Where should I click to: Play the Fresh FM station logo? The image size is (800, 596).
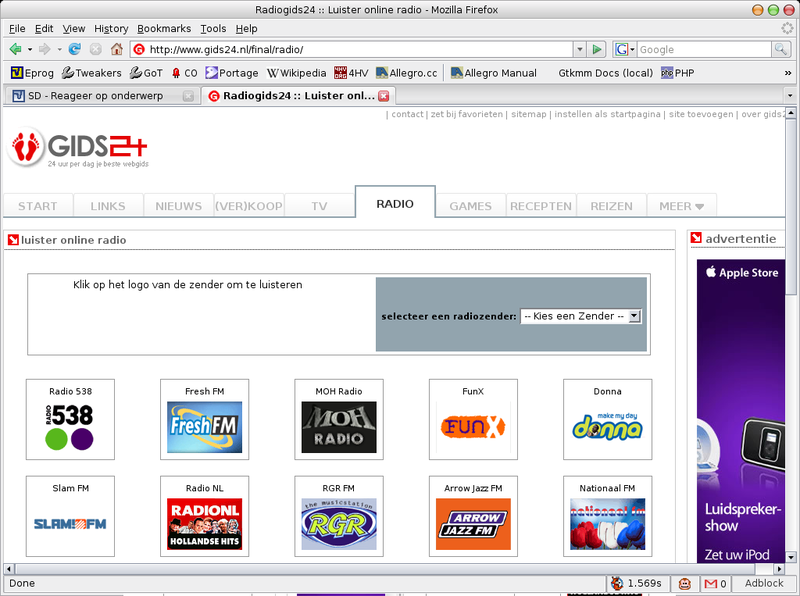[x=205, y=427]
